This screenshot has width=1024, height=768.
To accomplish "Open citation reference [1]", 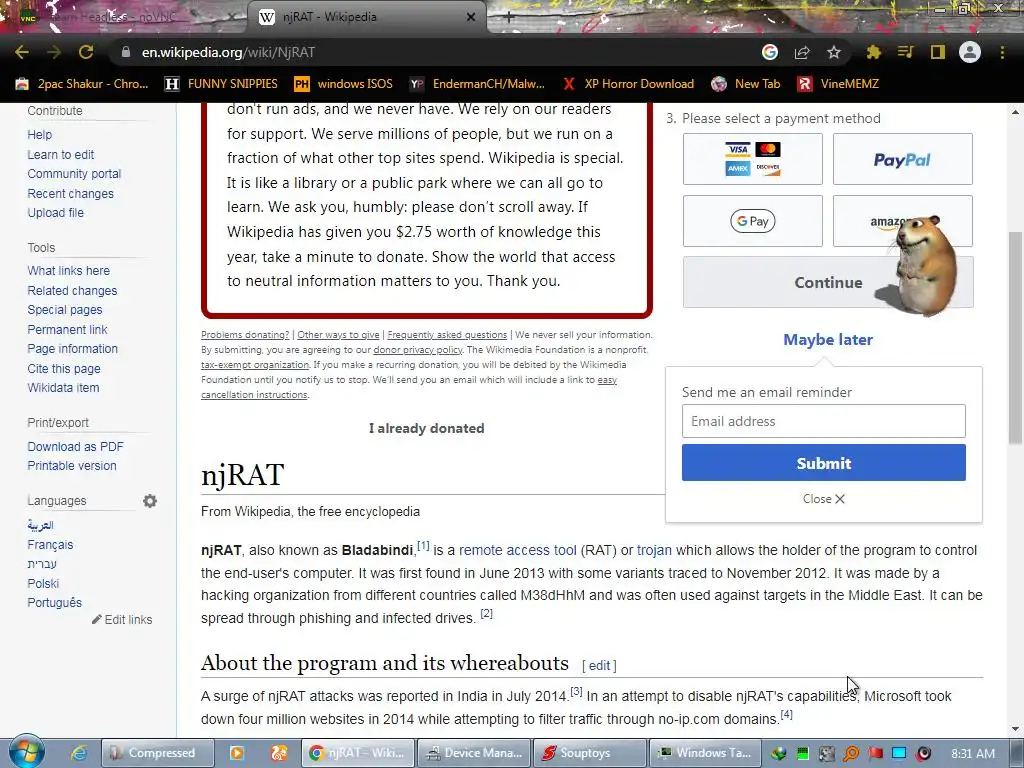I will pyautogui.click(x=423, y=545).
